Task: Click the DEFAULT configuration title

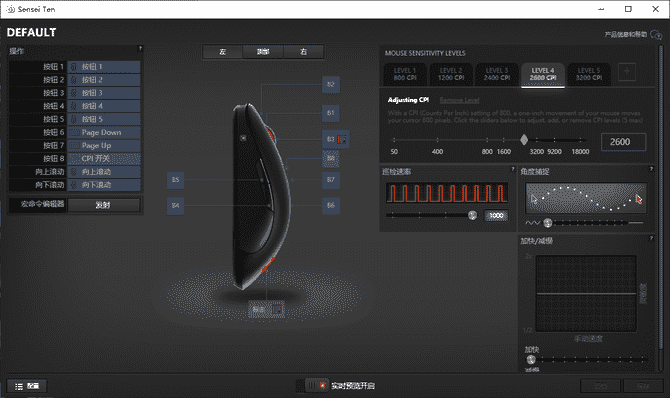Action: point(32,32)
